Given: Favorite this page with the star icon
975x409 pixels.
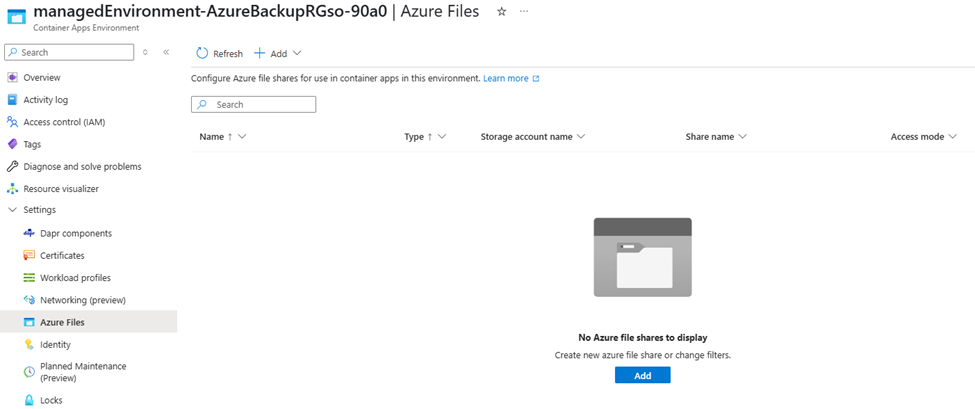Looking at the screenshot, I should click(x=502, y=12).
